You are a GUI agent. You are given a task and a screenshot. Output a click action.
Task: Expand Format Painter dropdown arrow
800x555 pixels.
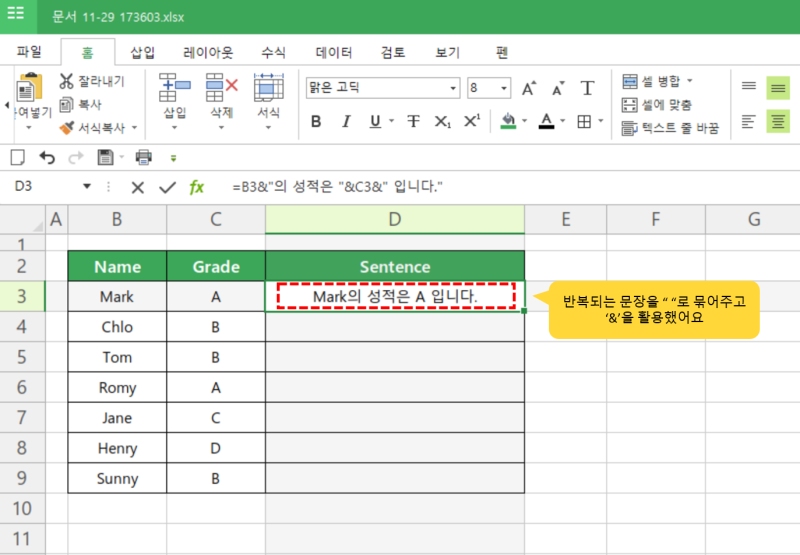click(134, 128)
